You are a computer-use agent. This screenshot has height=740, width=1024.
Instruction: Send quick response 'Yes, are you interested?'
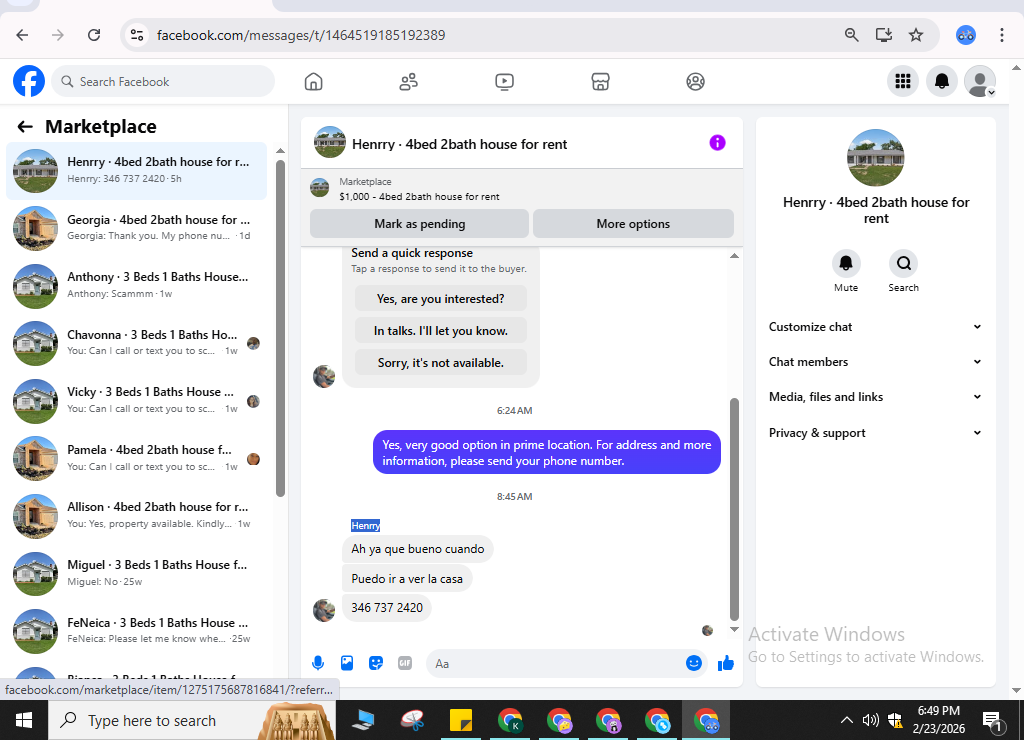pos(441,298)
